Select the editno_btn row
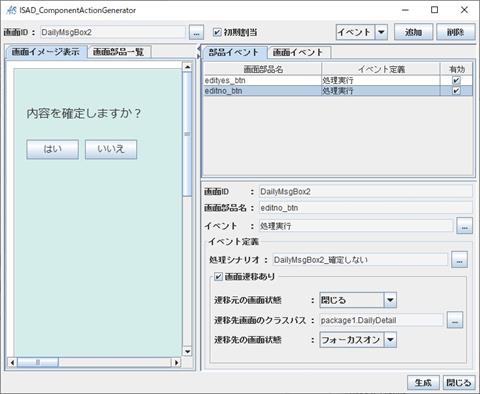The image size is (480, 394). [x=338, y=91]
